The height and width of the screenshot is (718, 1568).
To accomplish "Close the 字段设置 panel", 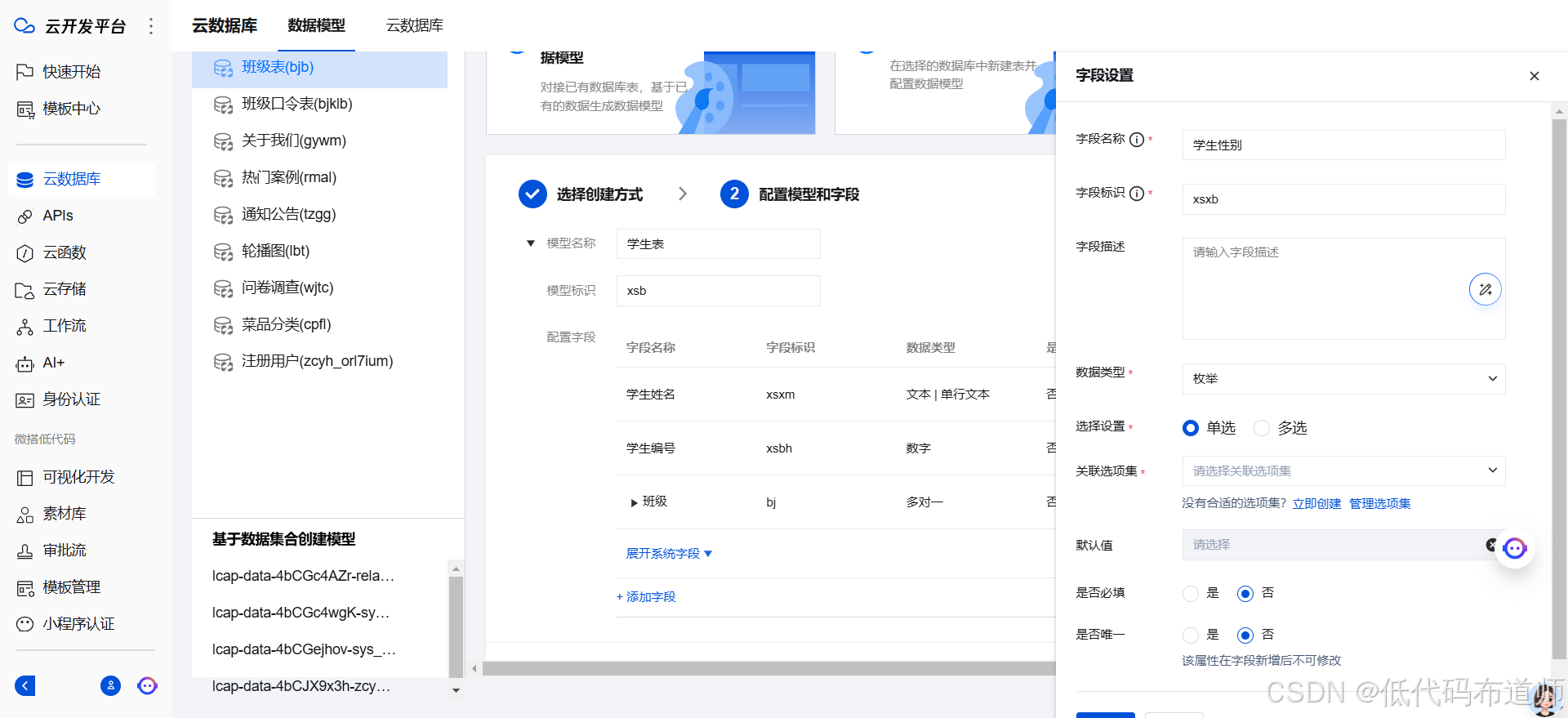I will click(x=1534, y=76).
